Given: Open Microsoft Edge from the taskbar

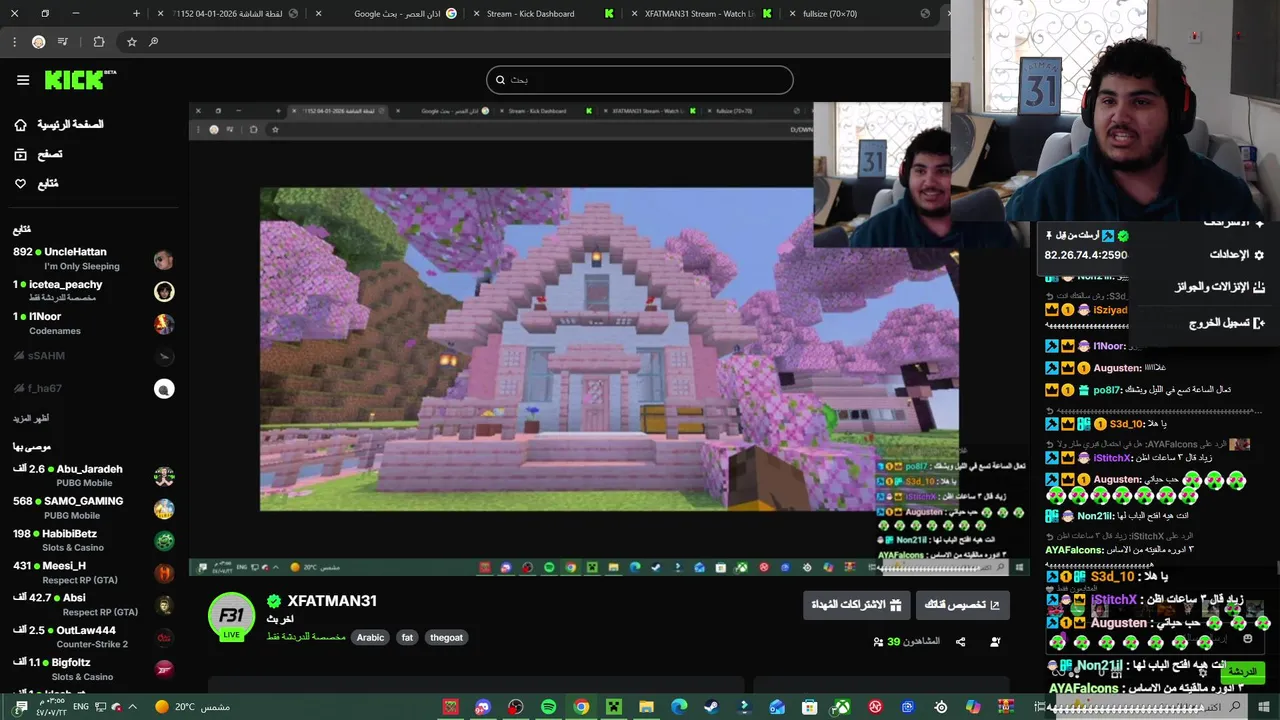Looking at the screenshot, I should tap(679, 707).
